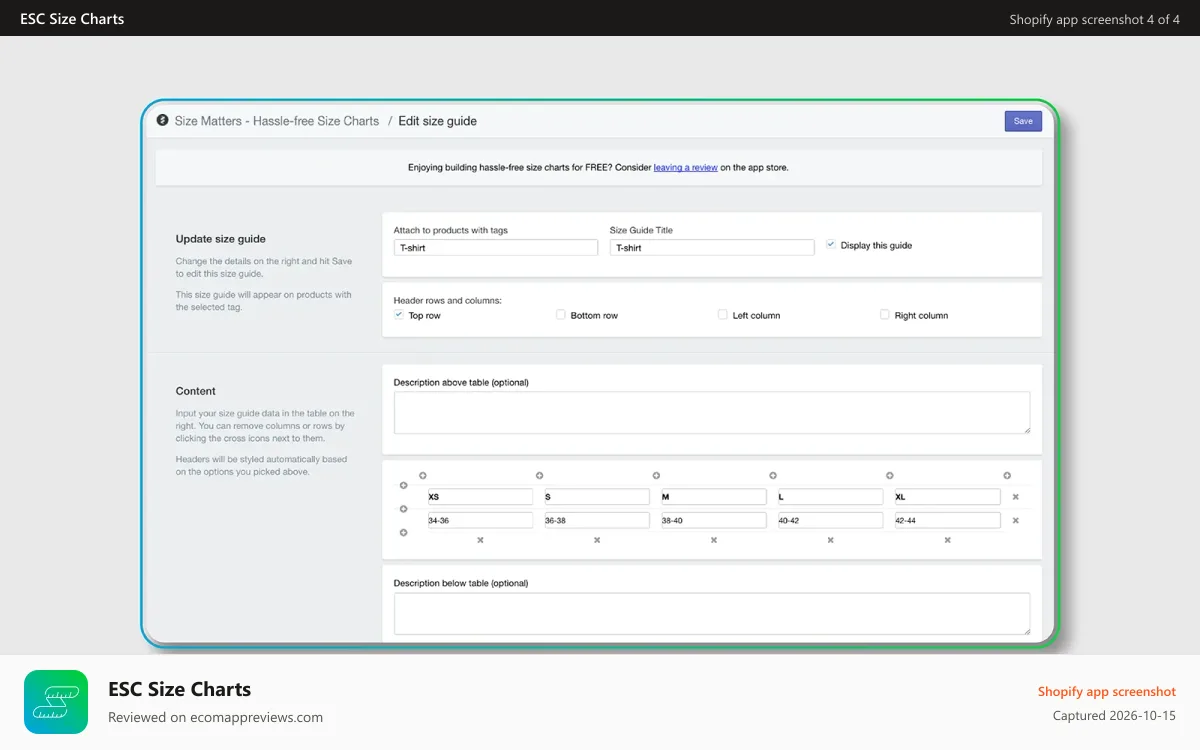Edit the 36-38 table cell
Screen dimensions: 1200x750
click(597, 520)
